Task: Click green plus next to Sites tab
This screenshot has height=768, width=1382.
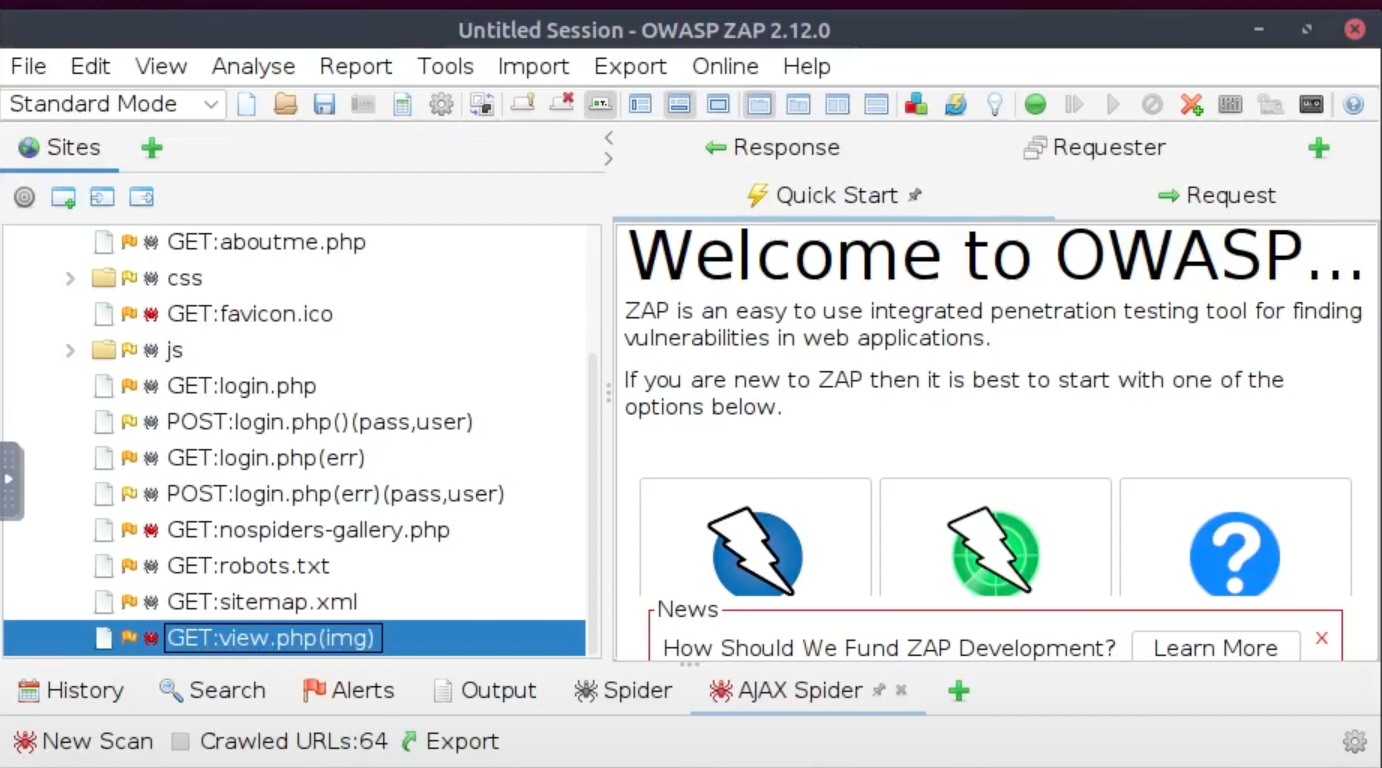Action: click(x=151, y=148)
